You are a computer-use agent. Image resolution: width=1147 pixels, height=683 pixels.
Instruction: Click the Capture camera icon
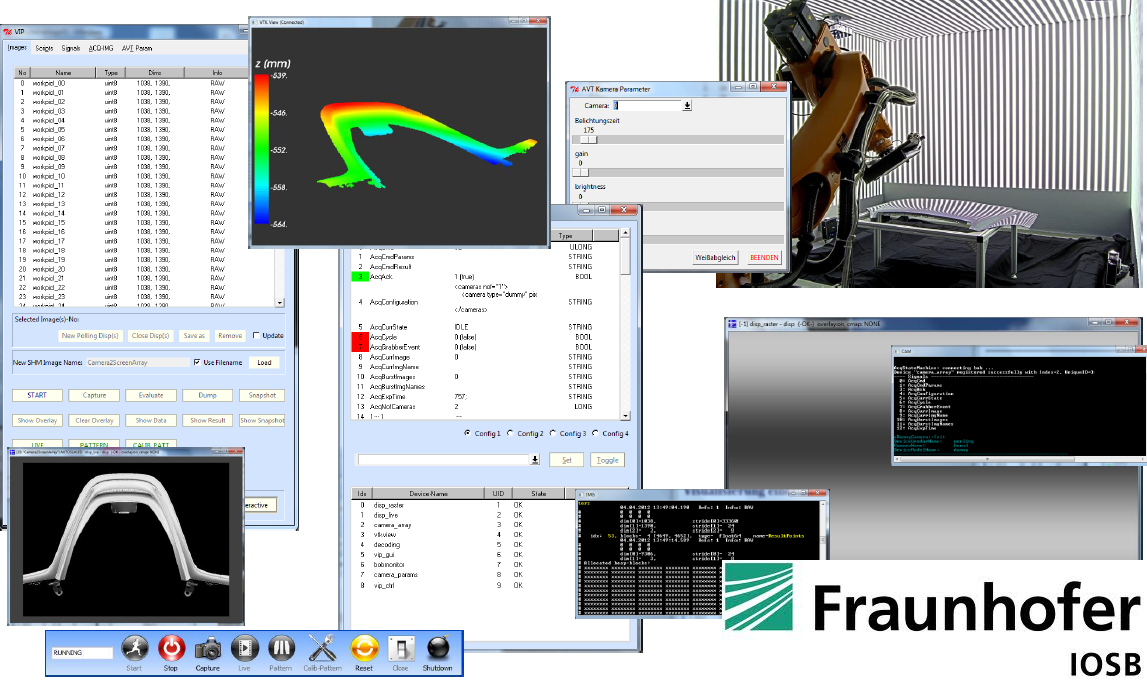point(208,648)
